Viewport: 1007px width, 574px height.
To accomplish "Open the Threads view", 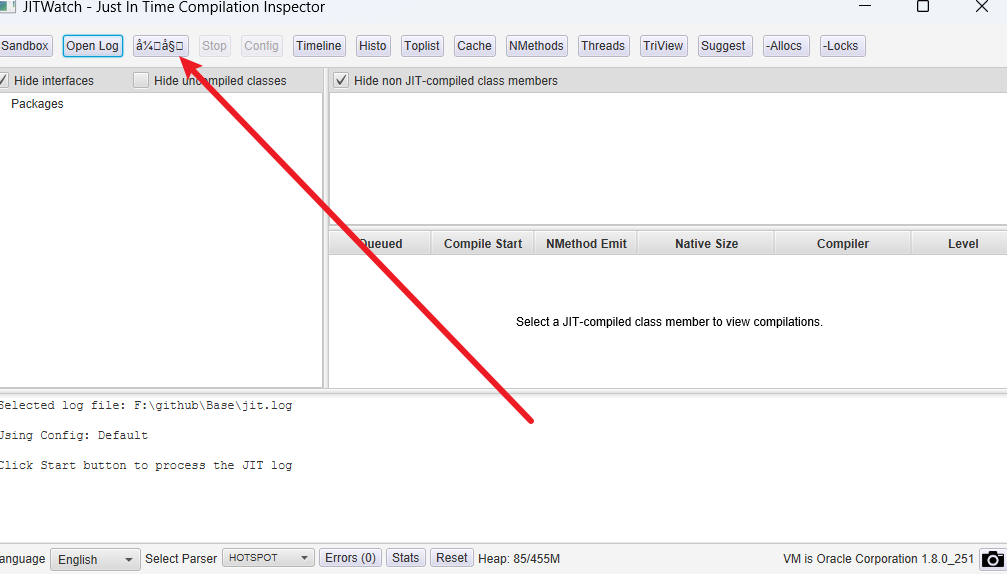I will click(603, 46).
